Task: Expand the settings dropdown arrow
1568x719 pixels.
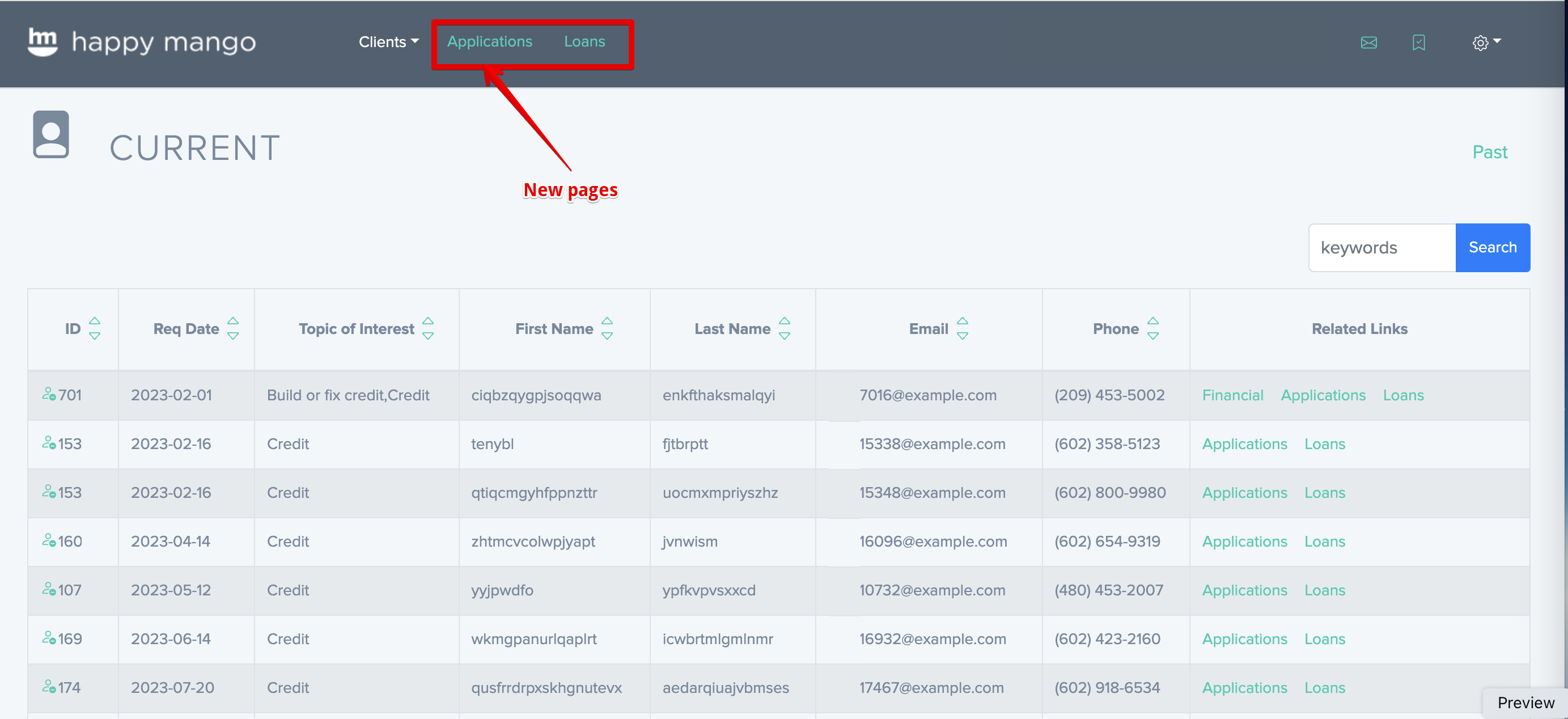Action: (1497, 42)
